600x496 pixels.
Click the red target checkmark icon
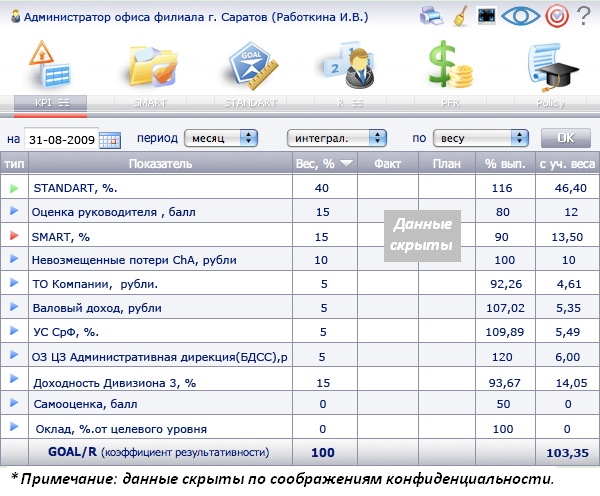click(557, 16)
